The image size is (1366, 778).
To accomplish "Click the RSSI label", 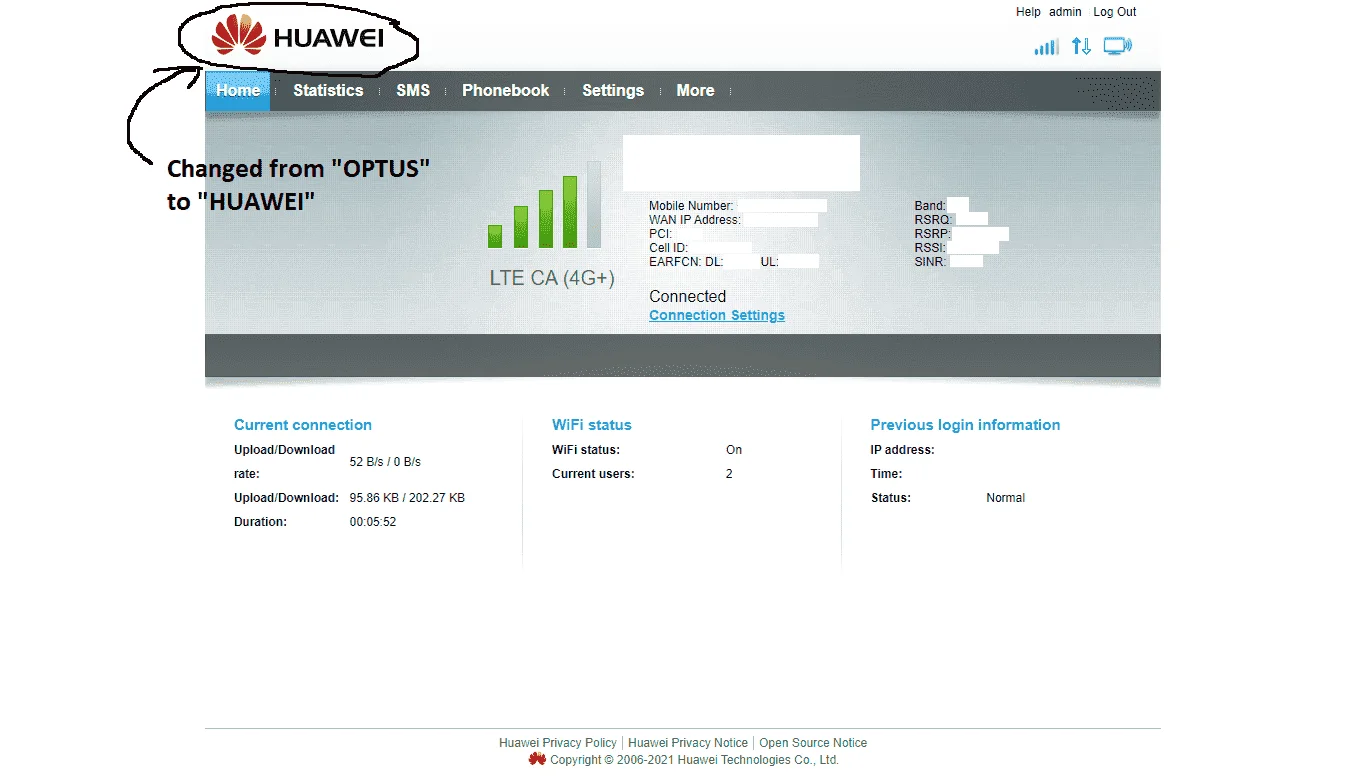I will coord(930,248).
